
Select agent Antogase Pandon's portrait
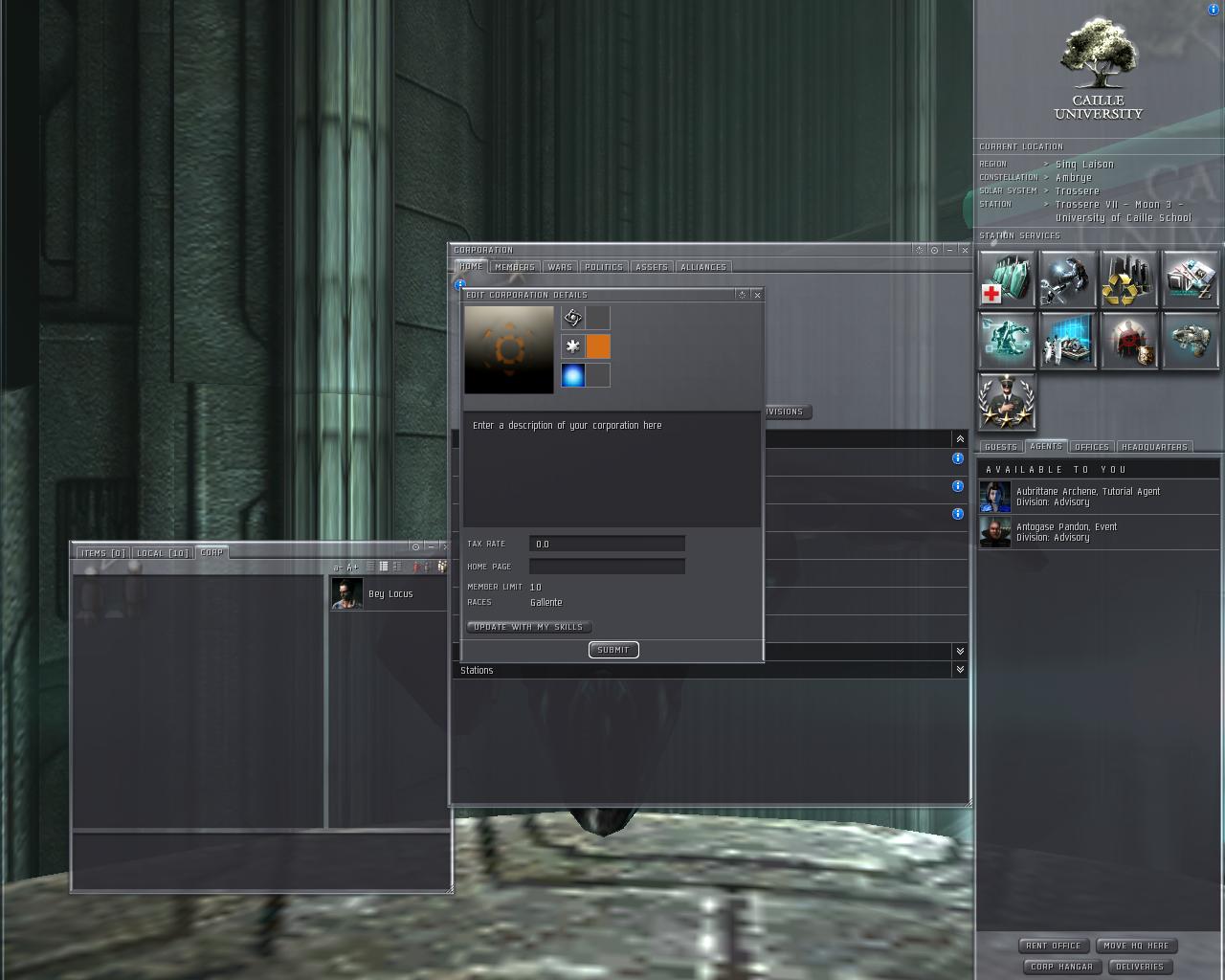995,532
